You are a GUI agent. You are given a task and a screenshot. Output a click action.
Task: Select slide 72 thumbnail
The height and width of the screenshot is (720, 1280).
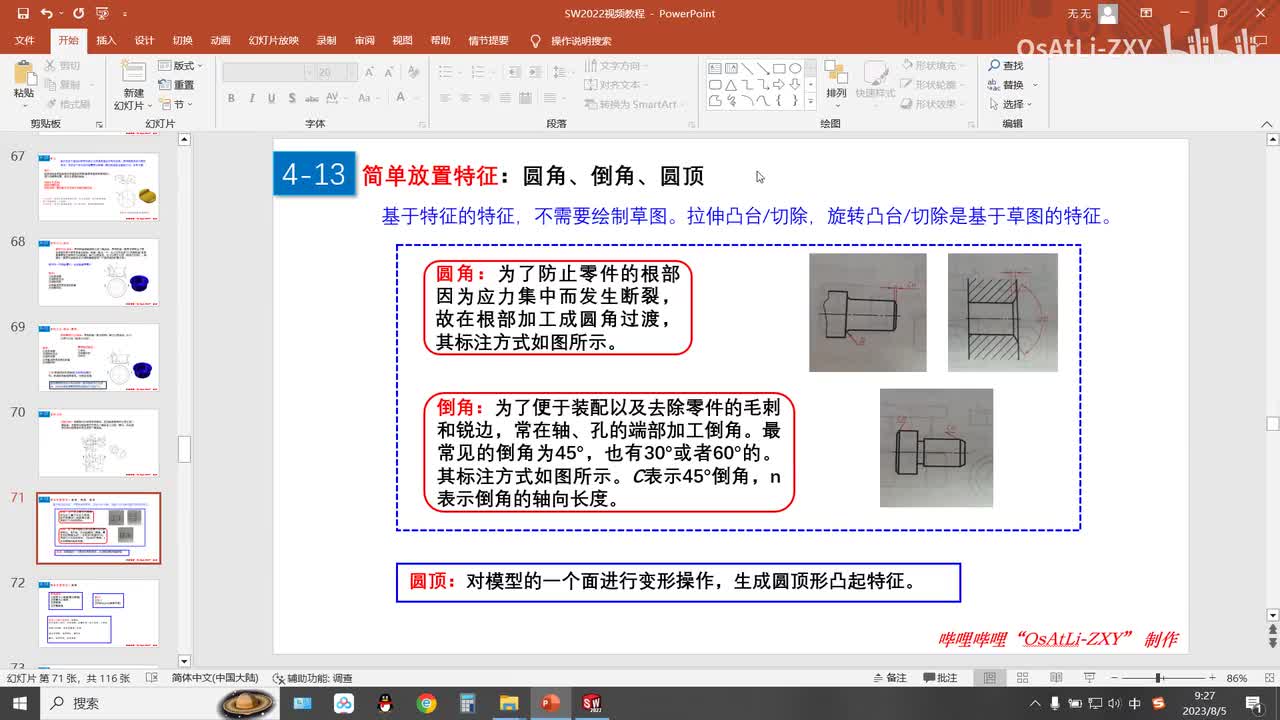pyautogui.click(x=98, y=613)
